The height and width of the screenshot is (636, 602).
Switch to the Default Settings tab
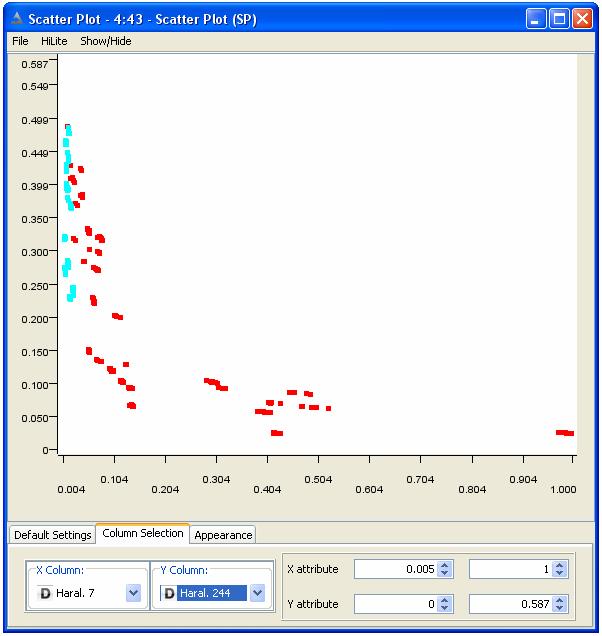pyautogui.click(x=52, y=535)
